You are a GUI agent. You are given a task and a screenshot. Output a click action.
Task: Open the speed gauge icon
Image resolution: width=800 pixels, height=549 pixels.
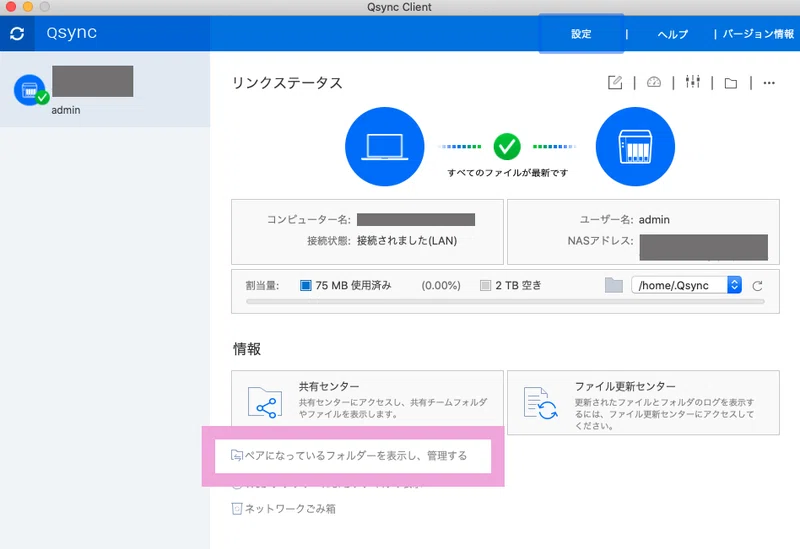[654, 82]
